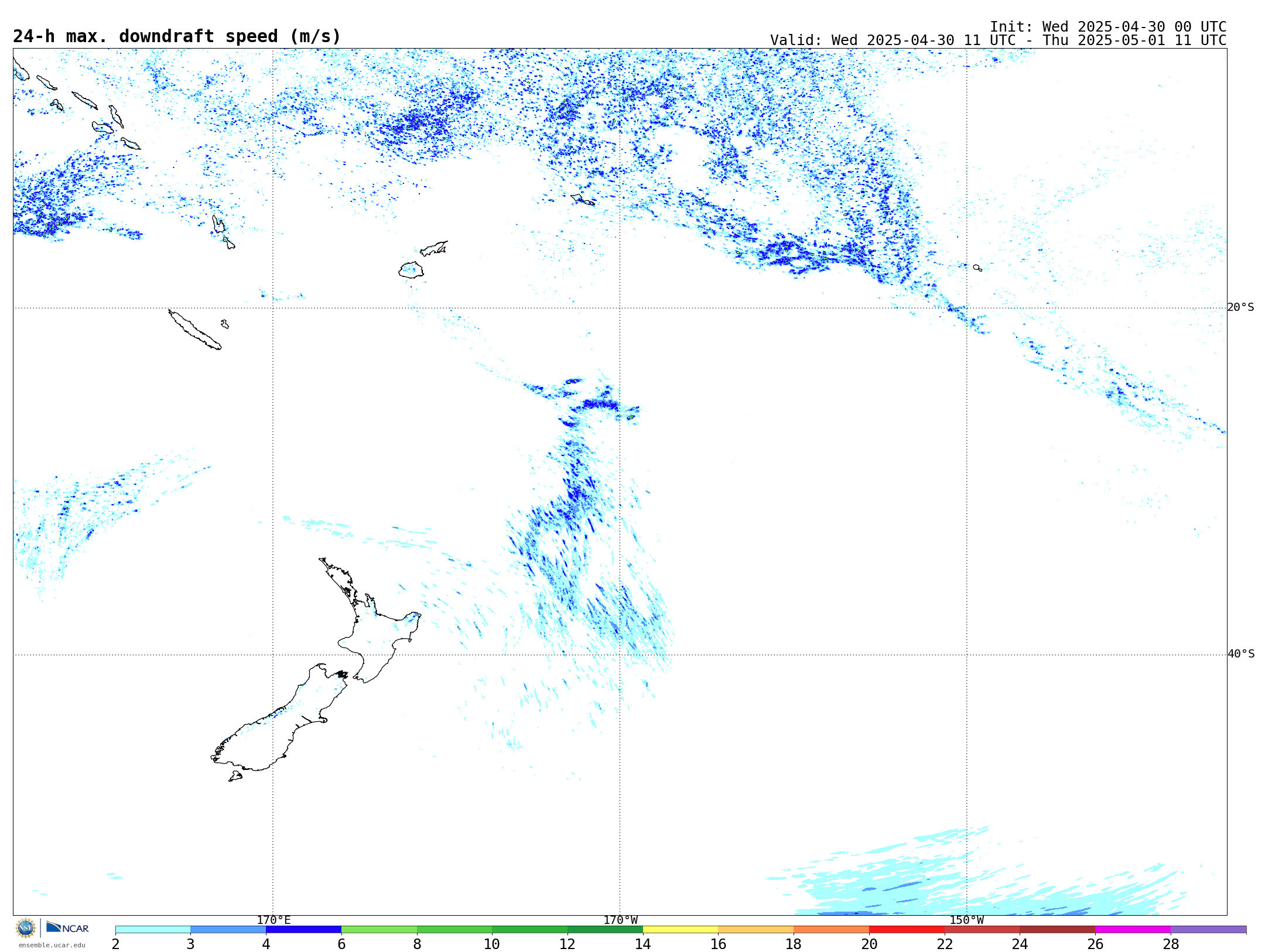
Task: Click the 150°W longitude label
Action: tap(967, 920)
